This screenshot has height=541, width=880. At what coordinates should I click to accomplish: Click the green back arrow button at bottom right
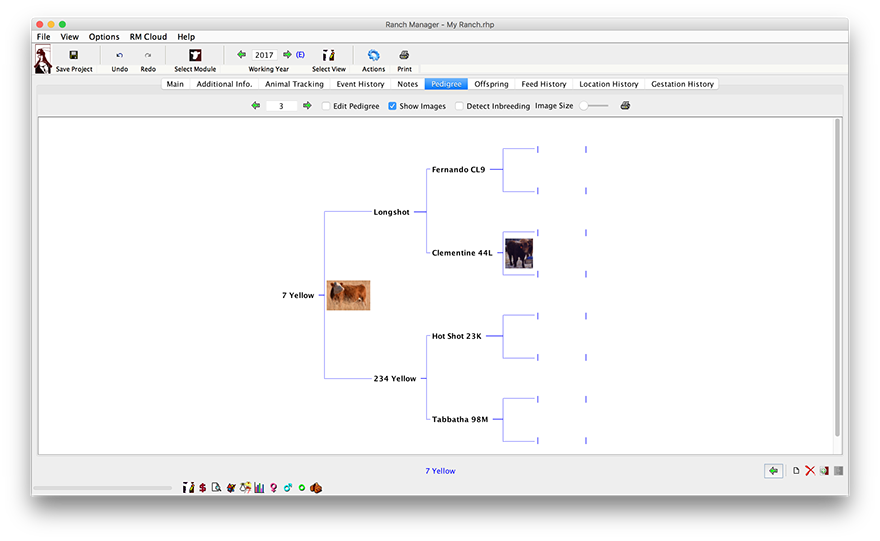click(773, 471)
